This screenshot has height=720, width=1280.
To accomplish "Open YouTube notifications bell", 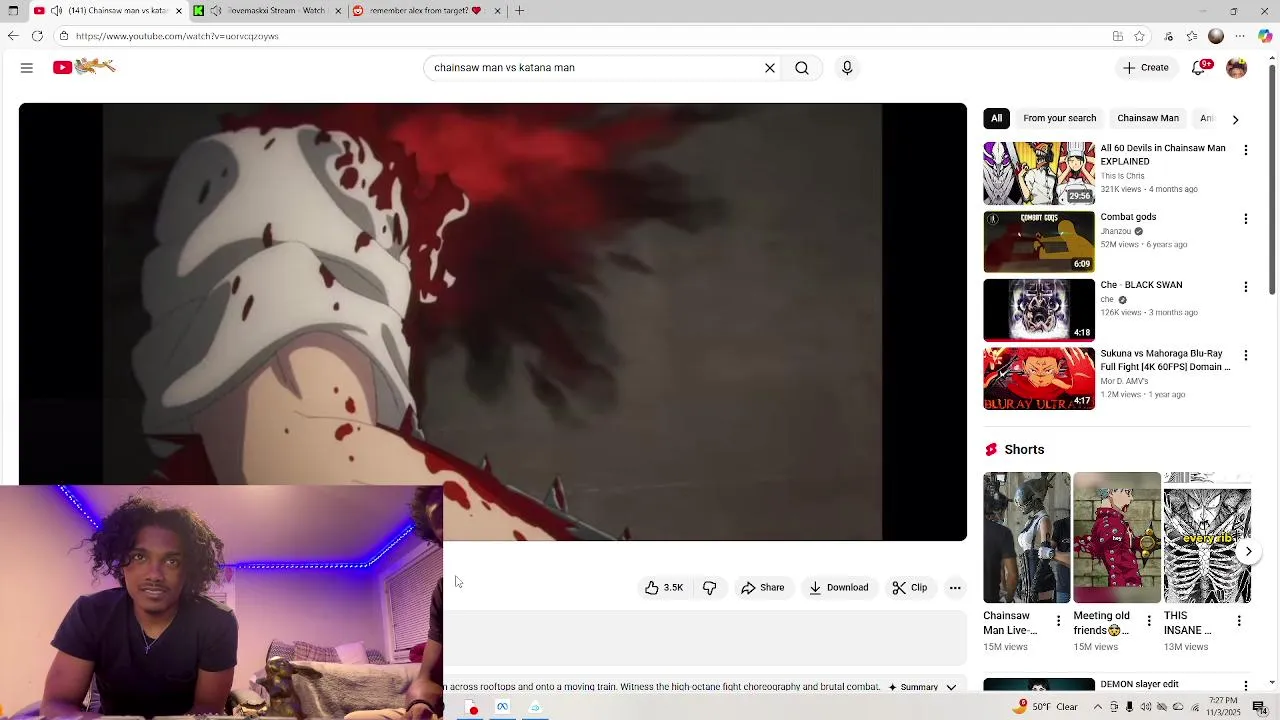I will [1200, 68].
